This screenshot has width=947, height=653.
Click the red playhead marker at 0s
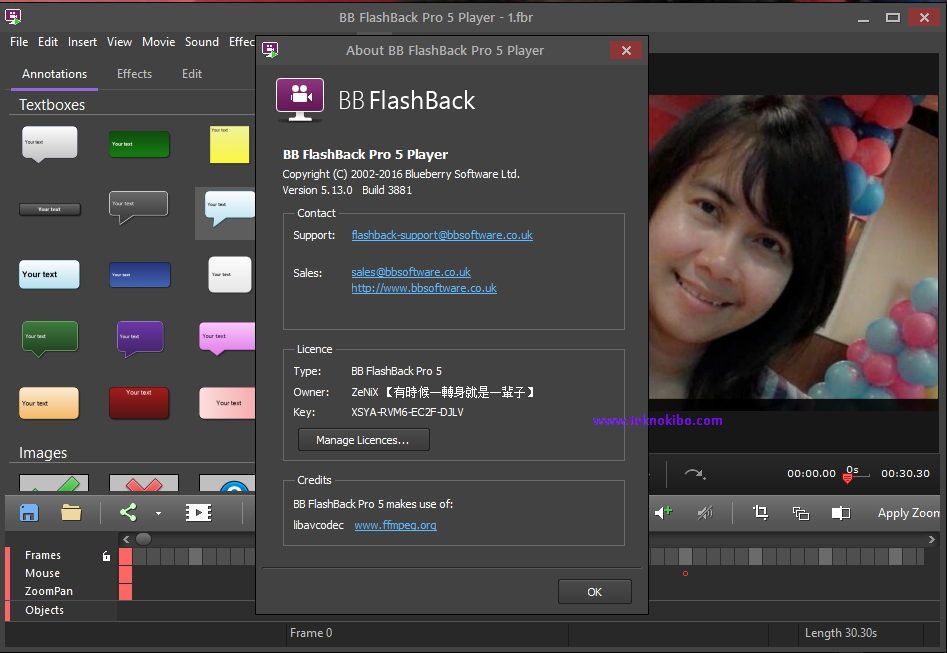tap(847, 478)
